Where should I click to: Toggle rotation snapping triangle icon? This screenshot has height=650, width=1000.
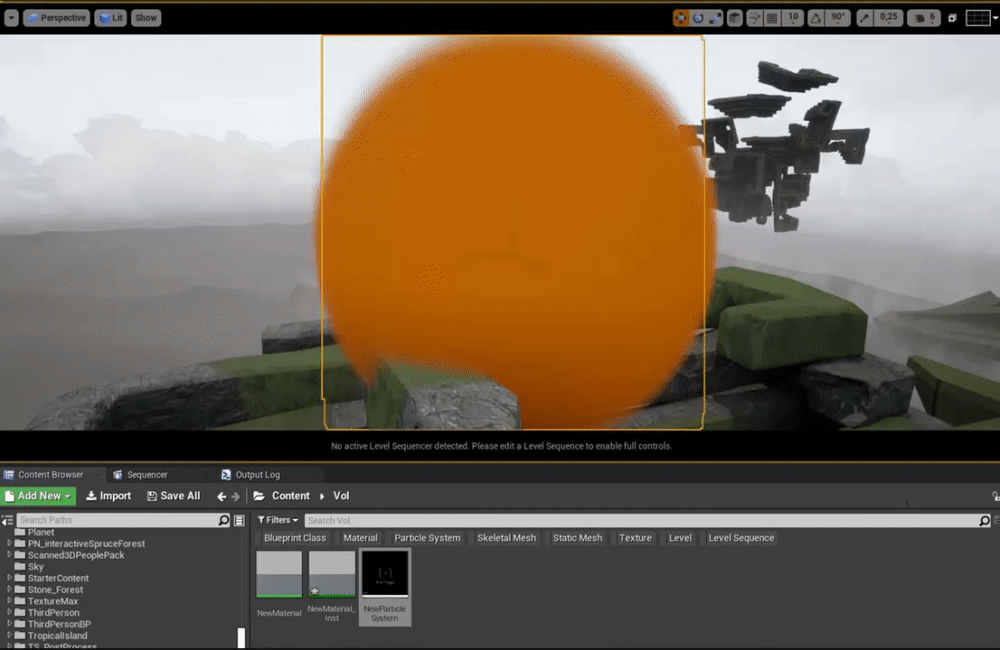pyautogui.click(x=816, y=18)
